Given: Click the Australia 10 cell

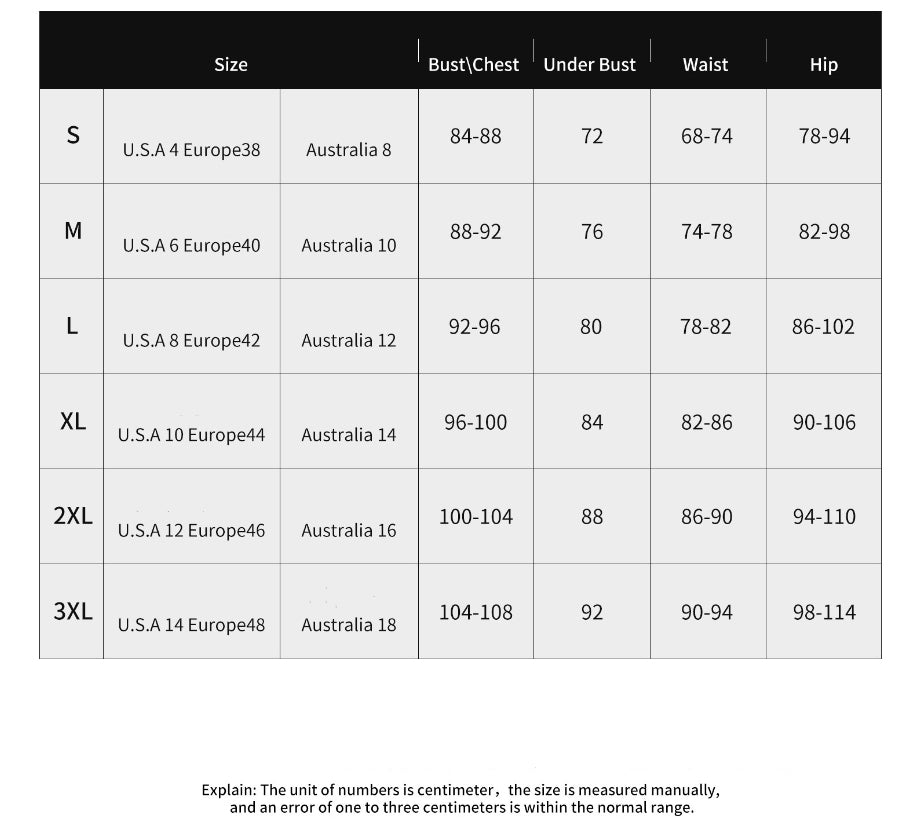Looking at the screenshot, I should 349,245.
